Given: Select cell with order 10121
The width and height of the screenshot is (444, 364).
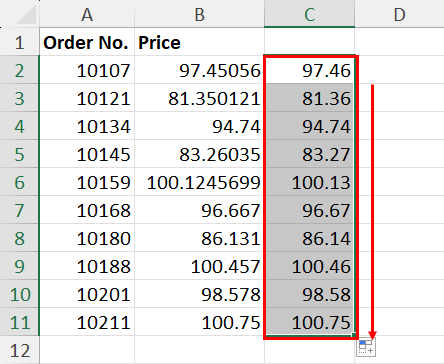Looking at the screenshot, I should [x=87, y=98].
